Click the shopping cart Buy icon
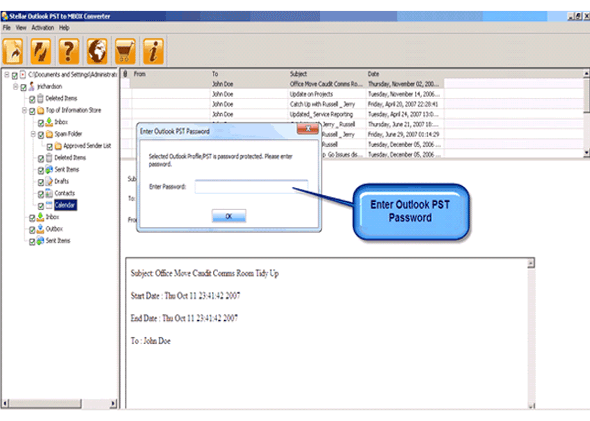Viewport: 590px width, 421px height. (x=125, y=52)
